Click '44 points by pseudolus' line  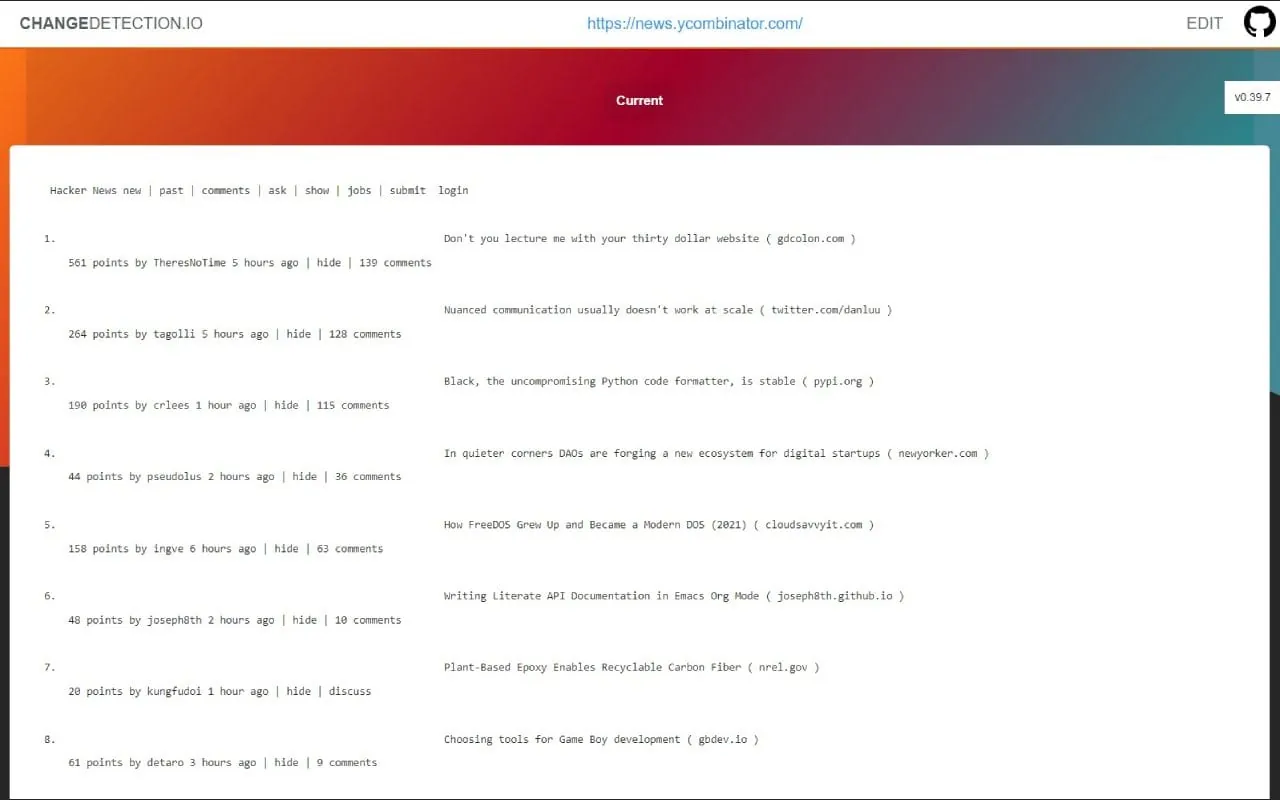[235, 477]
